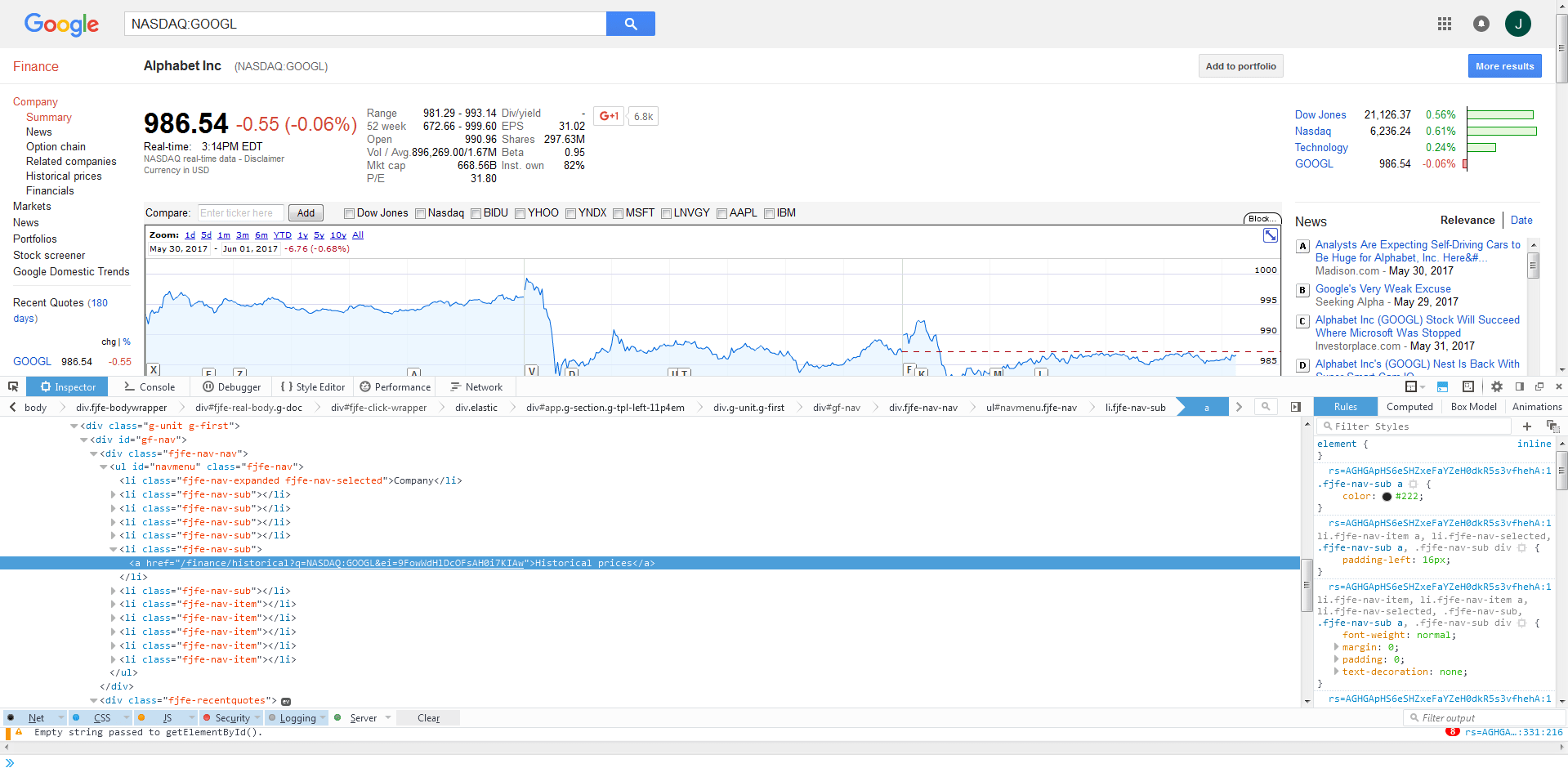Open DevTools settings gear

coord(1497,386)
